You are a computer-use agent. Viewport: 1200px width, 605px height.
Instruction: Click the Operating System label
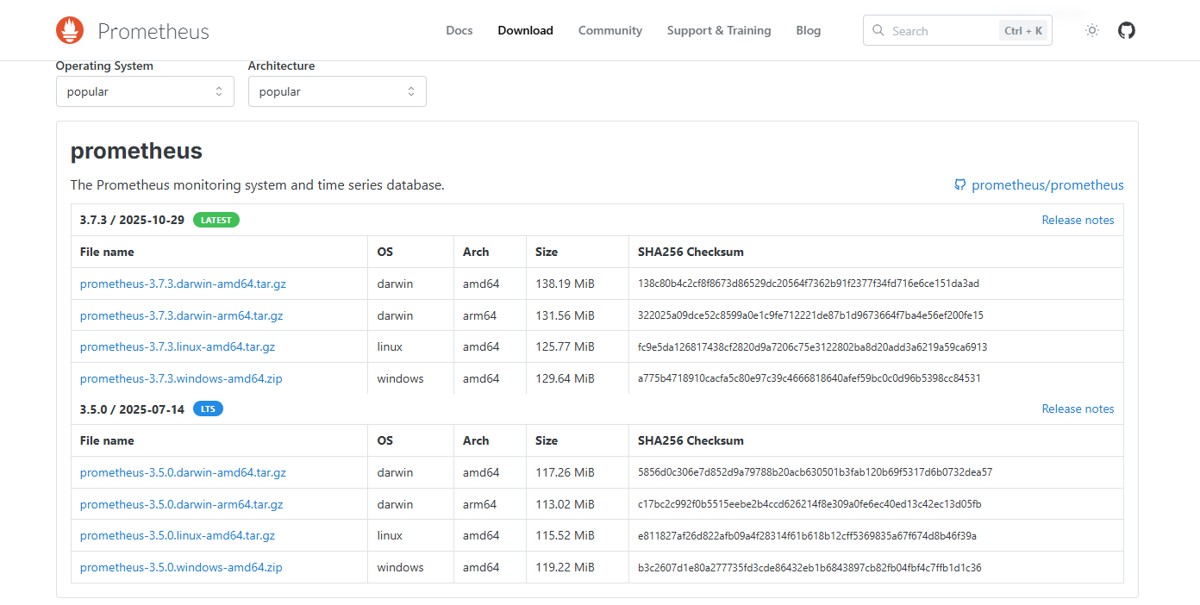[104, 66]
